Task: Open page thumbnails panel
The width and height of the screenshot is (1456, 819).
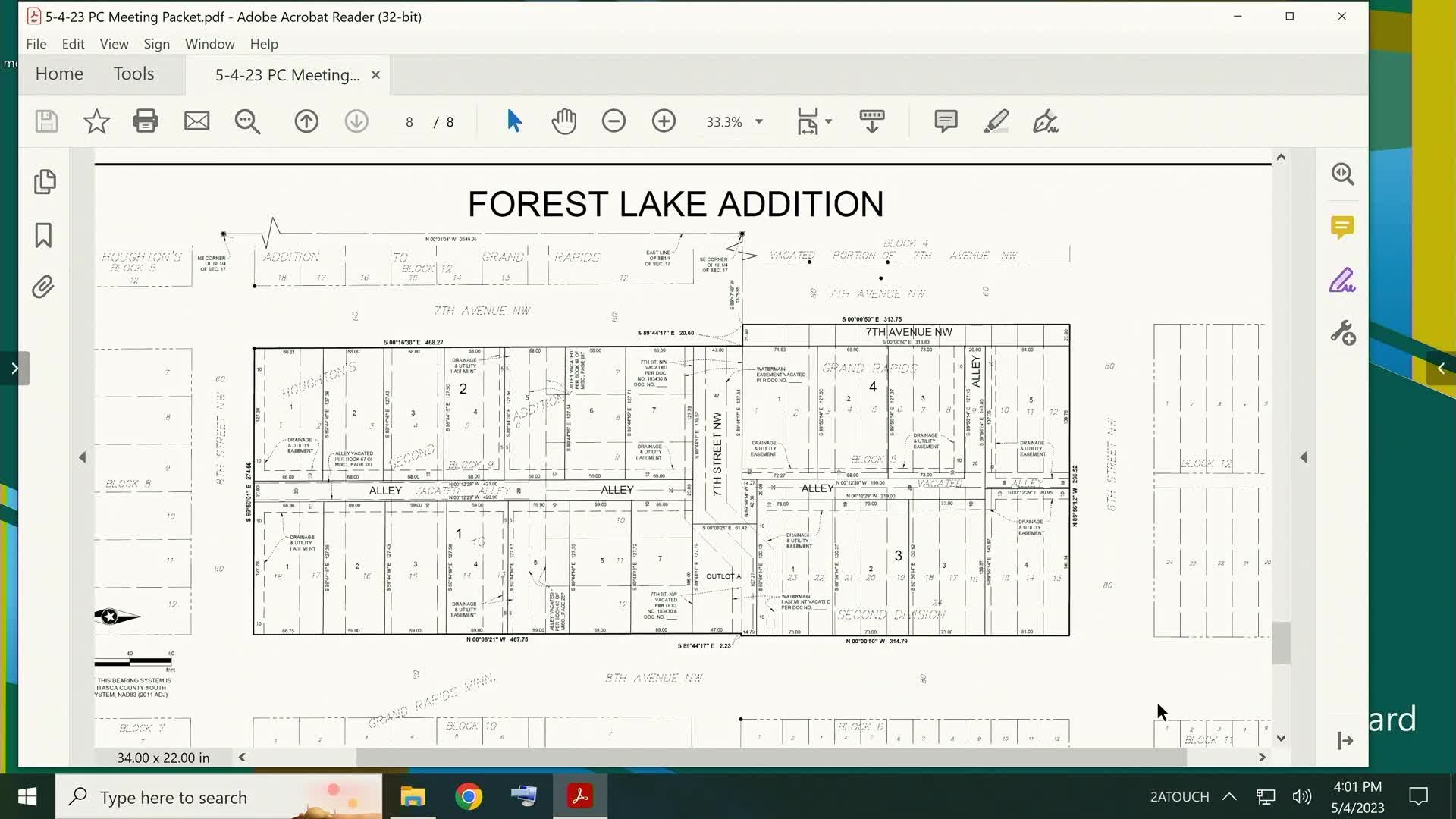Action: coord(45,182)
